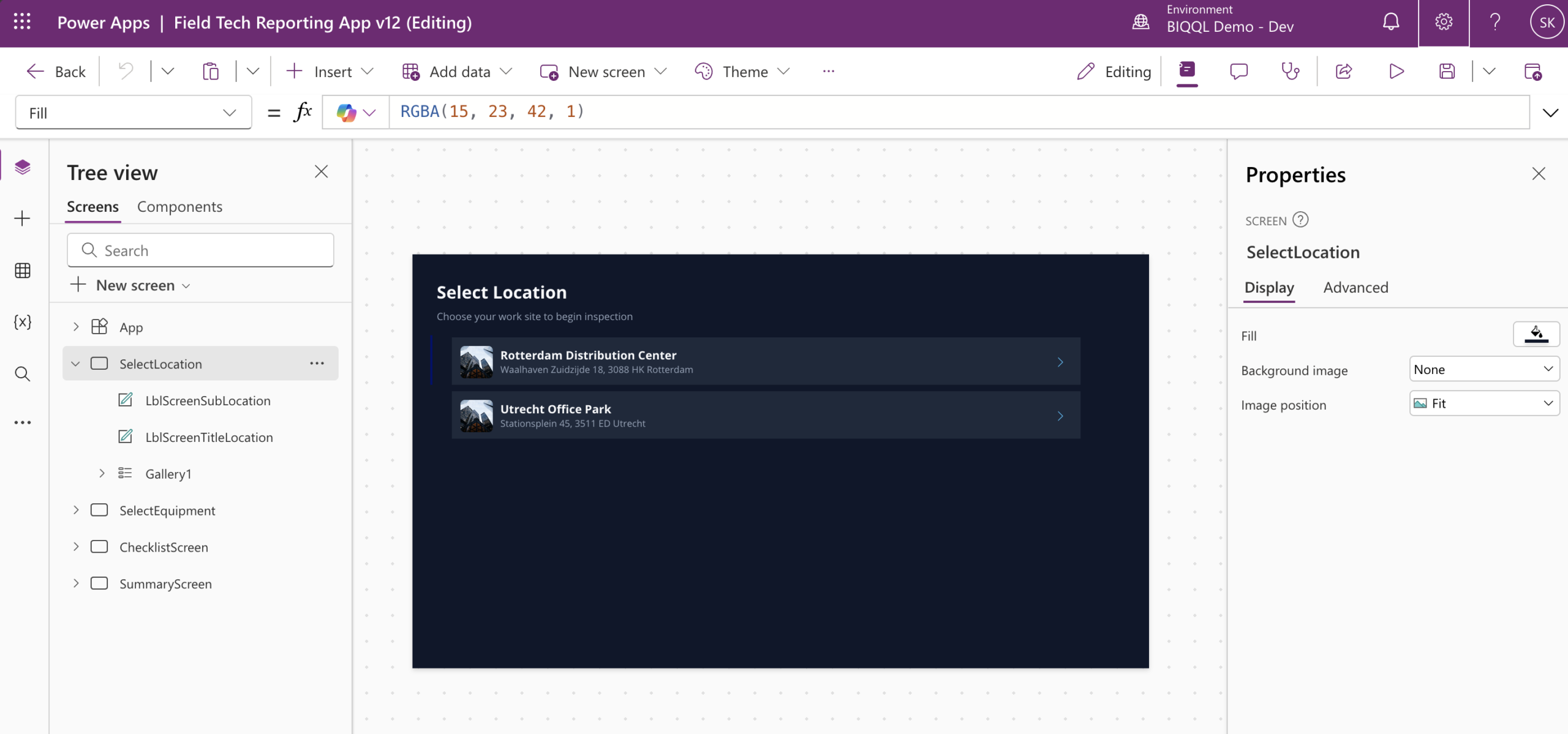Image resolution: width=1568 pixels, height=734 pixels.
Task: Select the Tree view layers icon
Action: [23, 167]
